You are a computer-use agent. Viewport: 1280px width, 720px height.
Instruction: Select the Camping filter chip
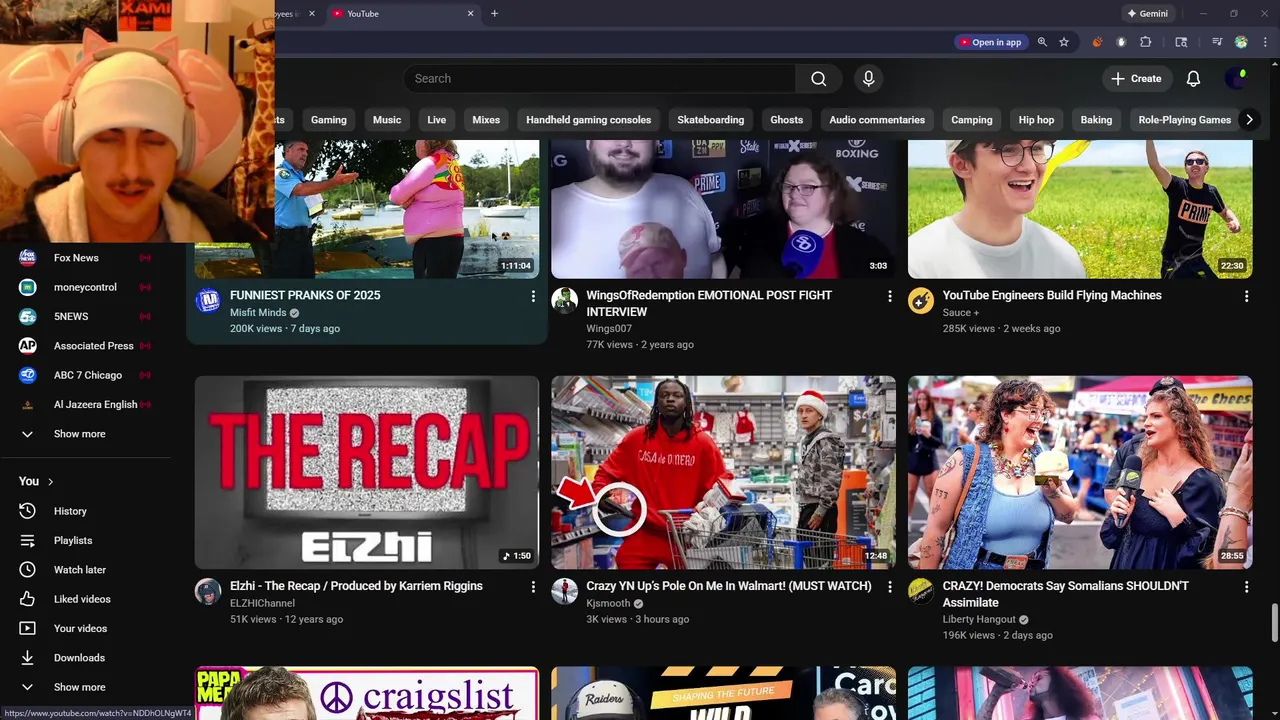coord(971,120)
